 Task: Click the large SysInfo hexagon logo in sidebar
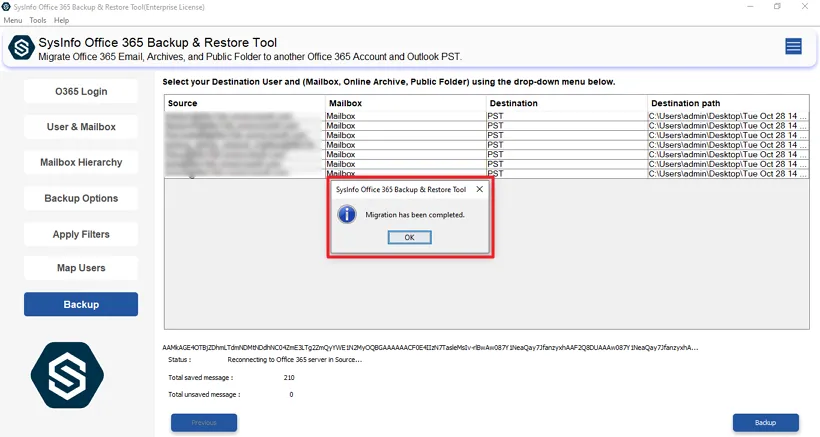pos(67,375)
